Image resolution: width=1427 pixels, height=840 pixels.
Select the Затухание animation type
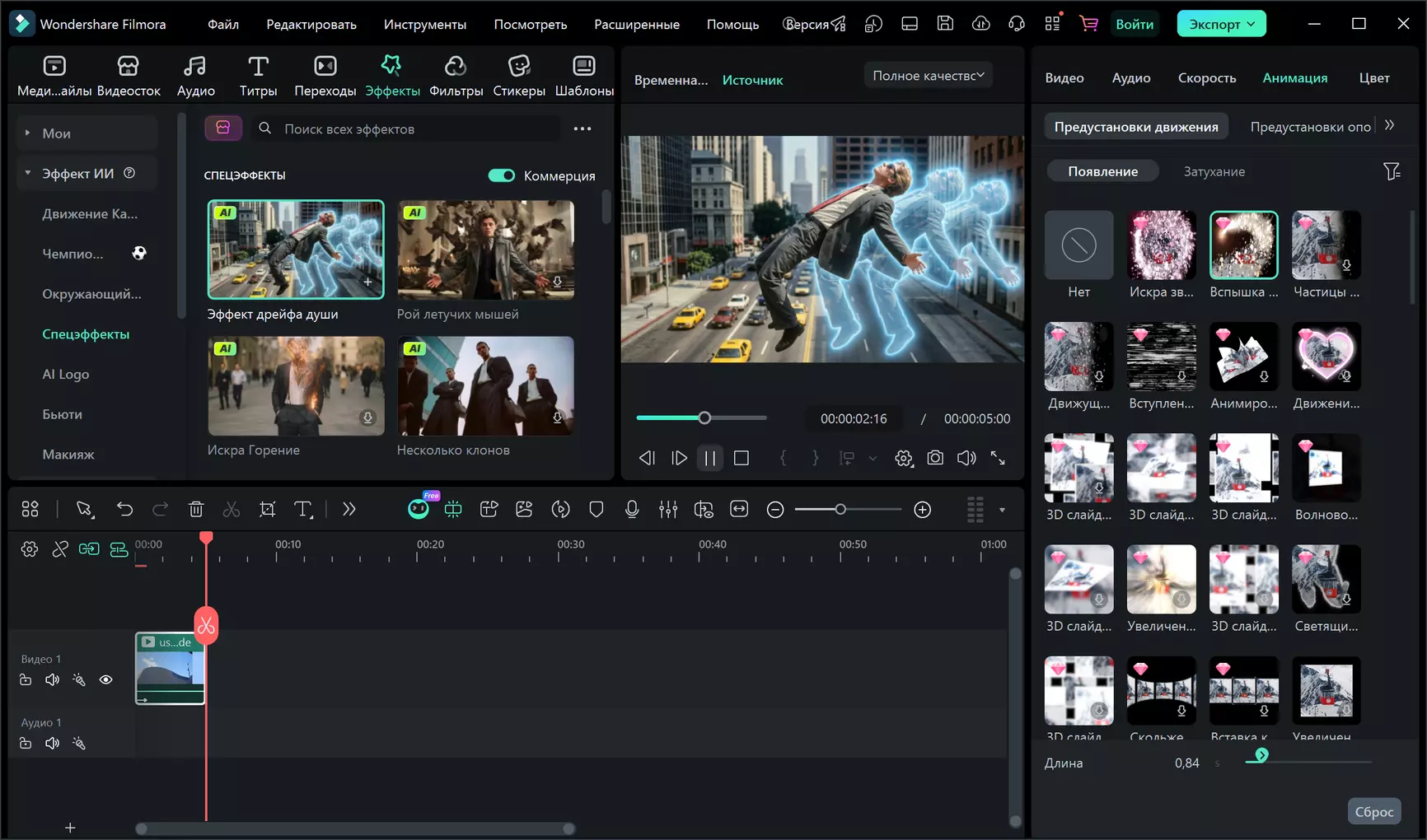click(1214, 171)
